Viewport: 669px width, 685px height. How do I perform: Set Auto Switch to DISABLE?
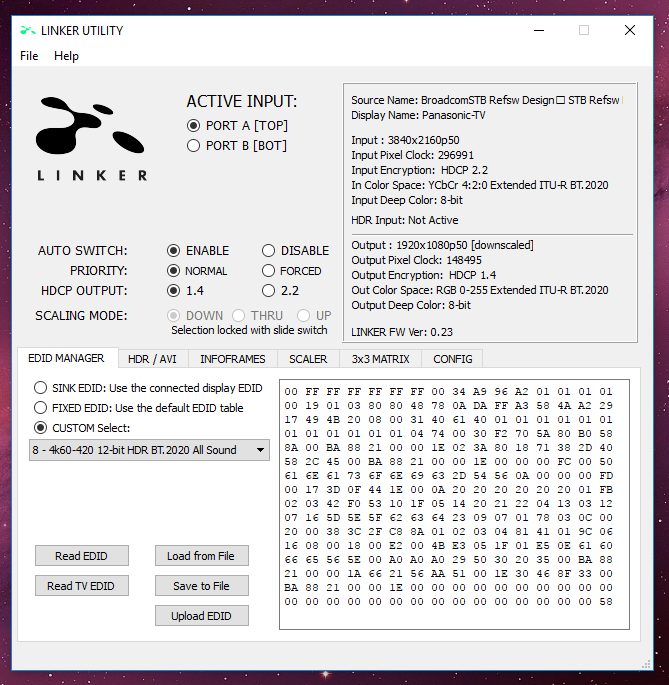[269, 251]
